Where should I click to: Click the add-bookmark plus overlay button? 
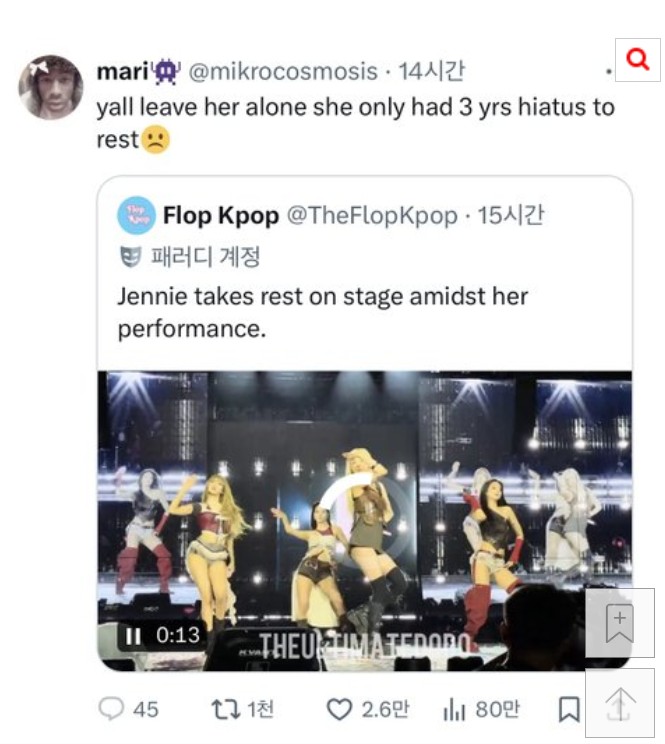(x=619, y=623)
